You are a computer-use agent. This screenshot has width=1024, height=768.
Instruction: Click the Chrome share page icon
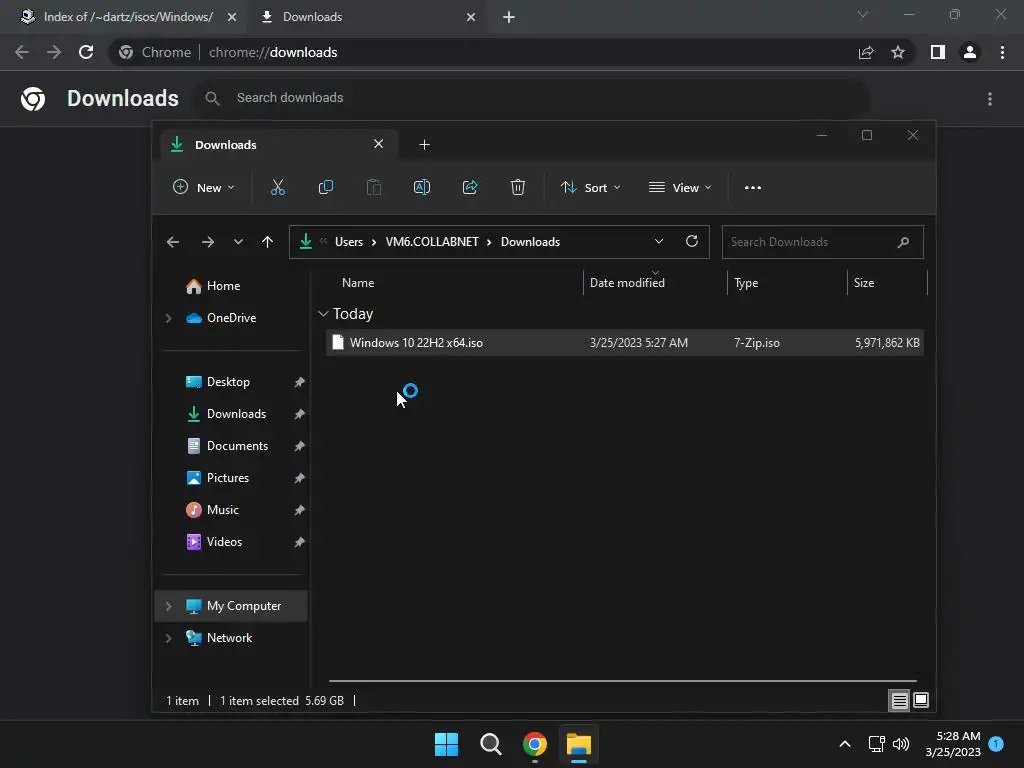pyautogui.click(x=866, y=52)
